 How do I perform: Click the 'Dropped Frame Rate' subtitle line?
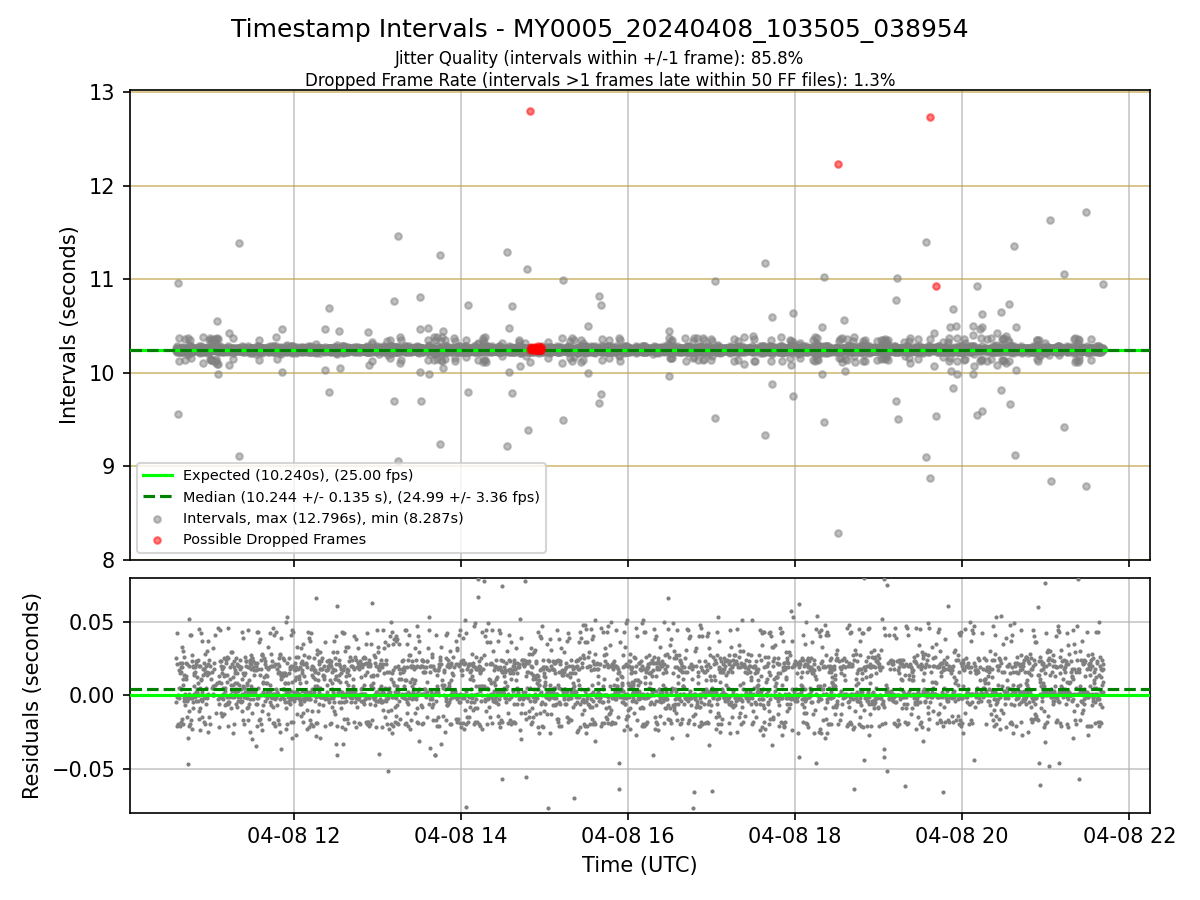tap(599, 79)
